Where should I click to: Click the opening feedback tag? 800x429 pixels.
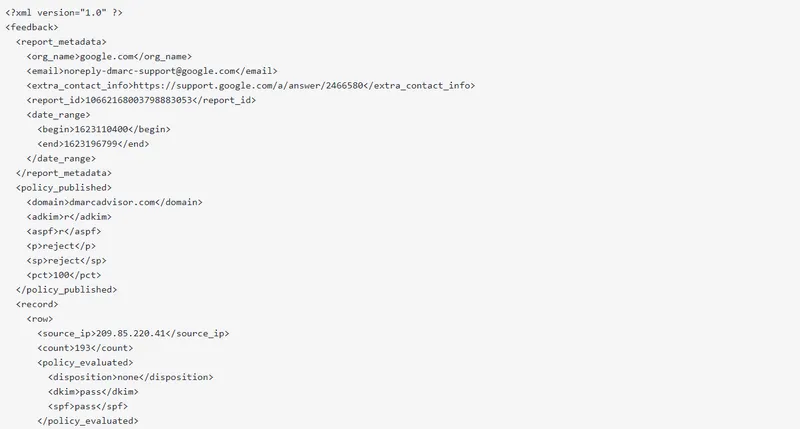[x=31, y=27]
